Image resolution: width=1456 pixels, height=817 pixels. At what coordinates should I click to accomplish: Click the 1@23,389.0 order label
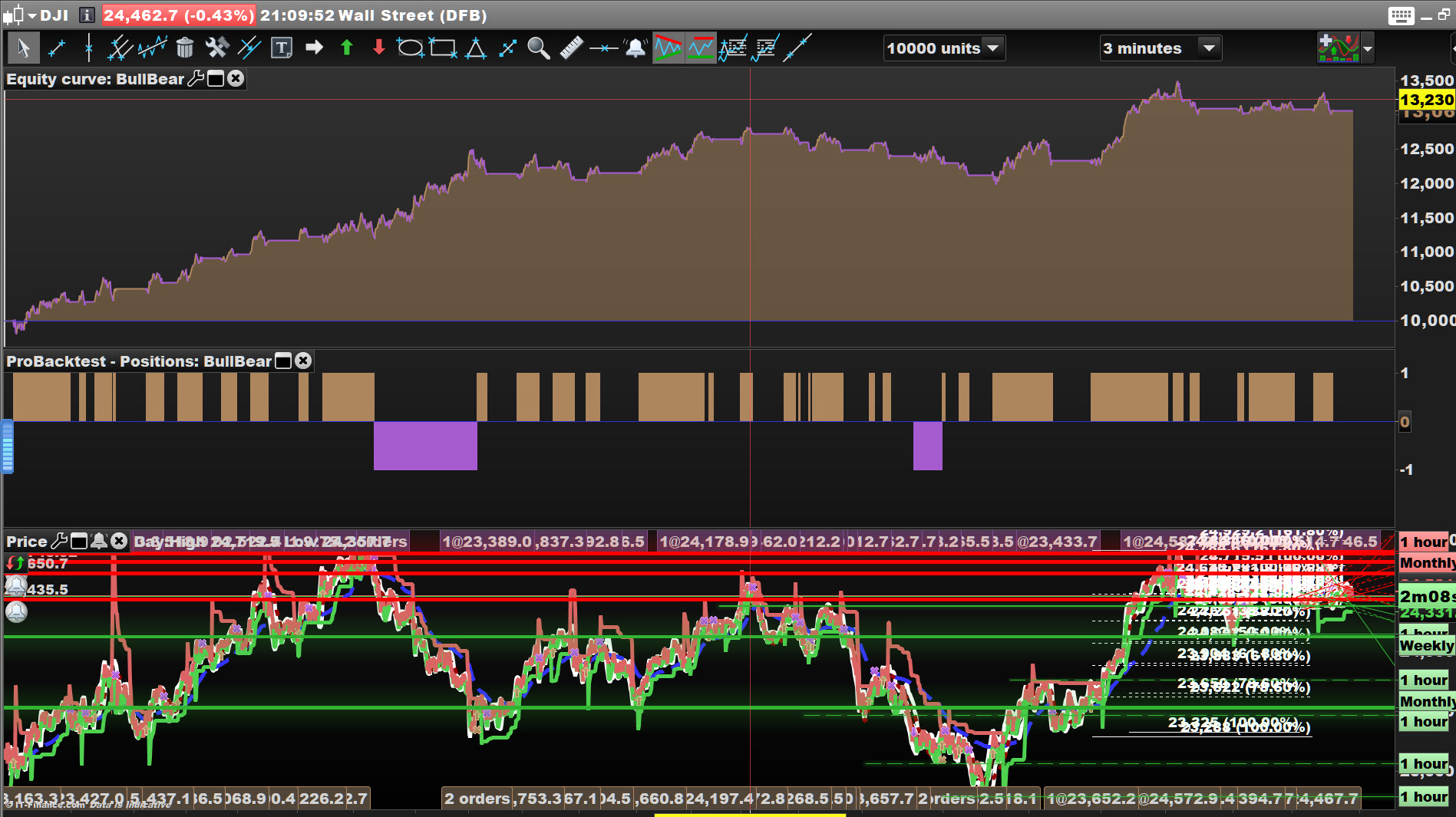click(x=487, y=542)
